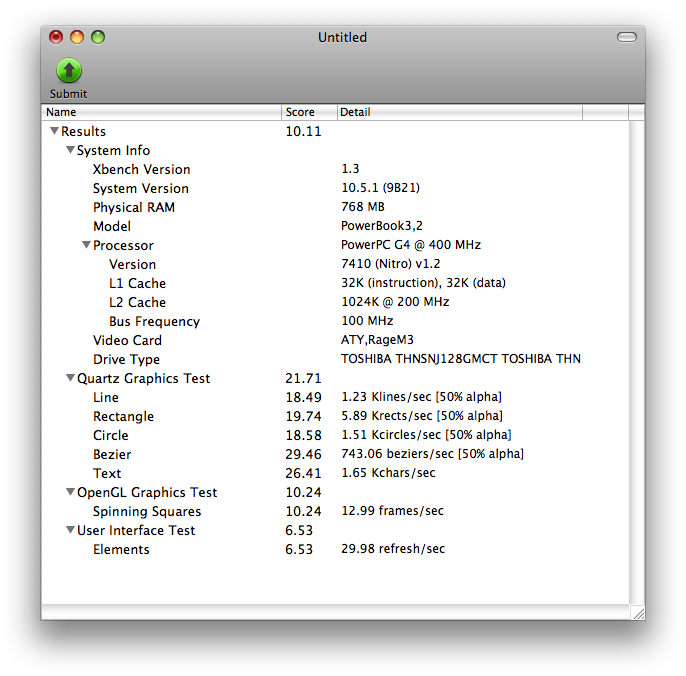The width and height of the screenshot is (686, 676).
Task: Click the PowerPC G4 @ 400 MHz value
Action: click(411, 245)
